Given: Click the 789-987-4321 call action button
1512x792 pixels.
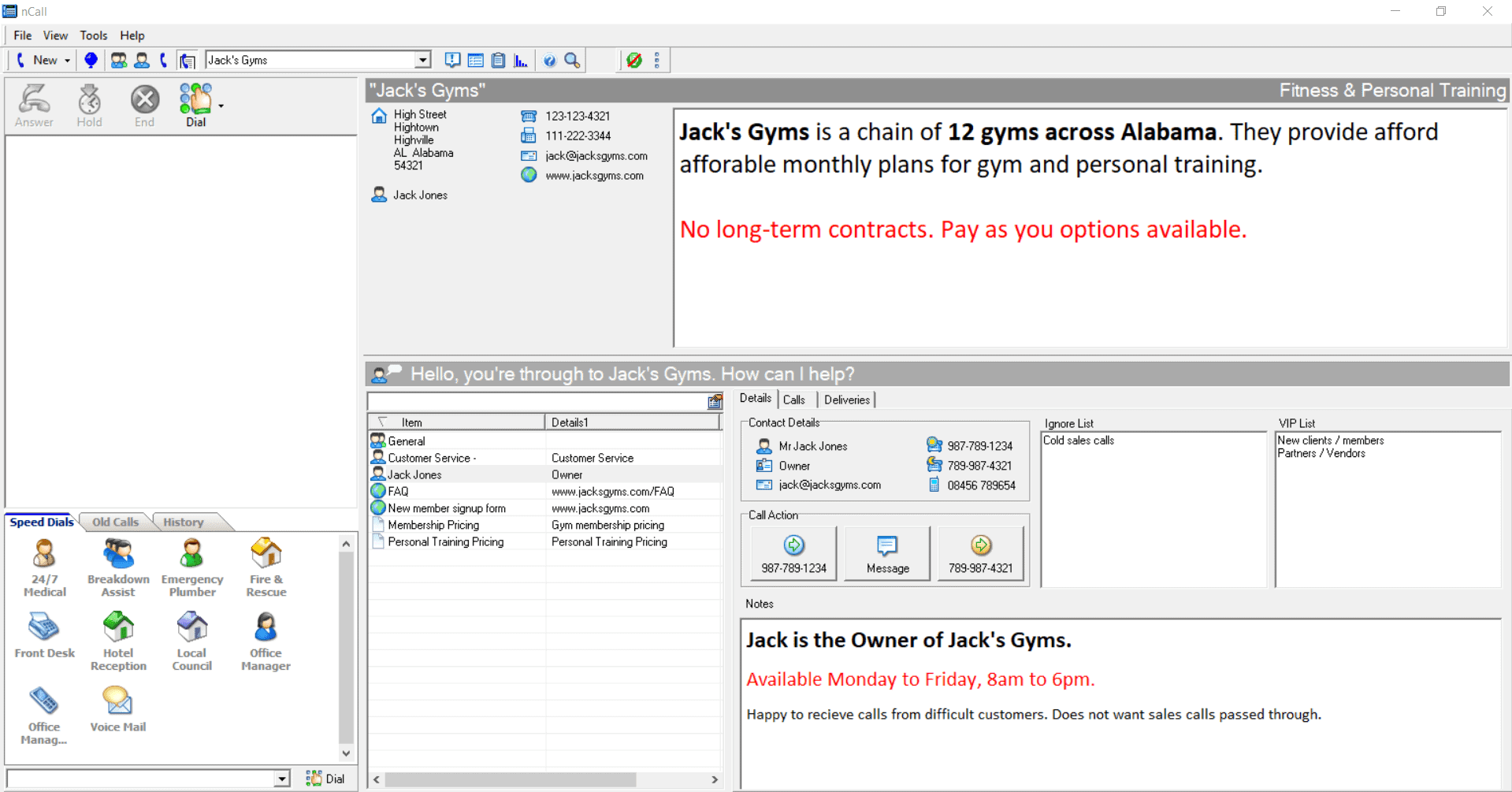Looking at the screenshot, I should [x=981, y=554].
